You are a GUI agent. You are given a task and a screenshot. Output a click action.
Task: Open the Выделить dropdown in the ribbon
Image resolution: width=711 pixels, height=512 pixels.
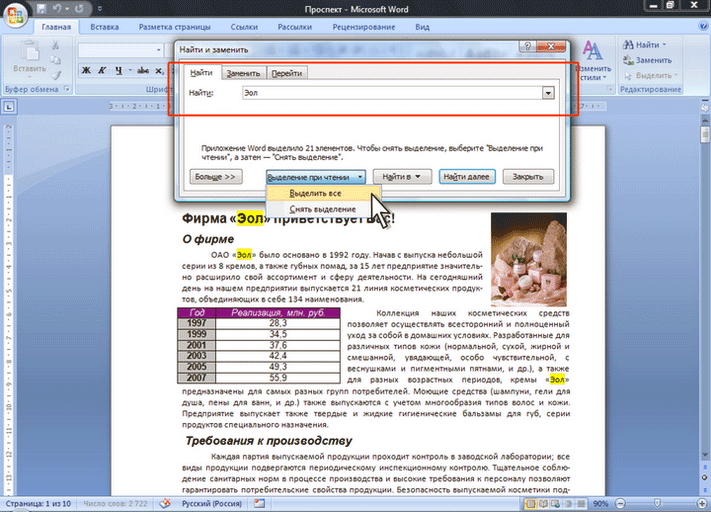pos(651,75)
